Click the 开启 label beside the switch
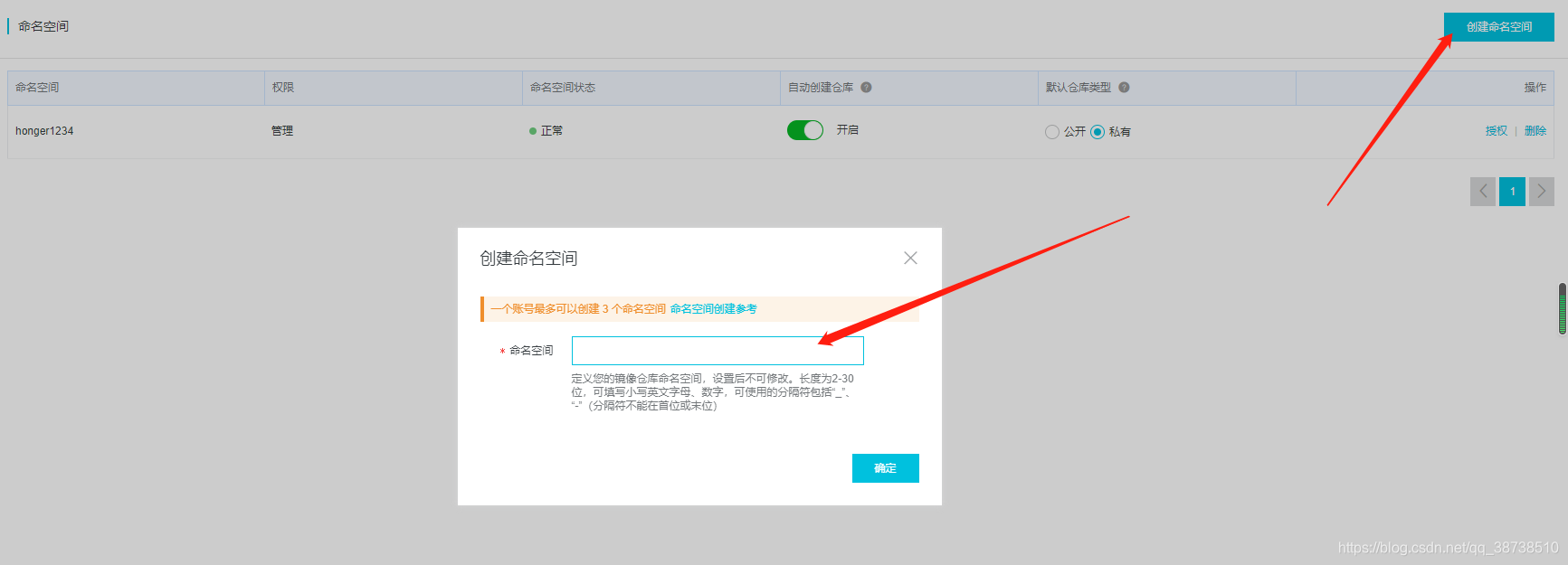 [848, 130]
